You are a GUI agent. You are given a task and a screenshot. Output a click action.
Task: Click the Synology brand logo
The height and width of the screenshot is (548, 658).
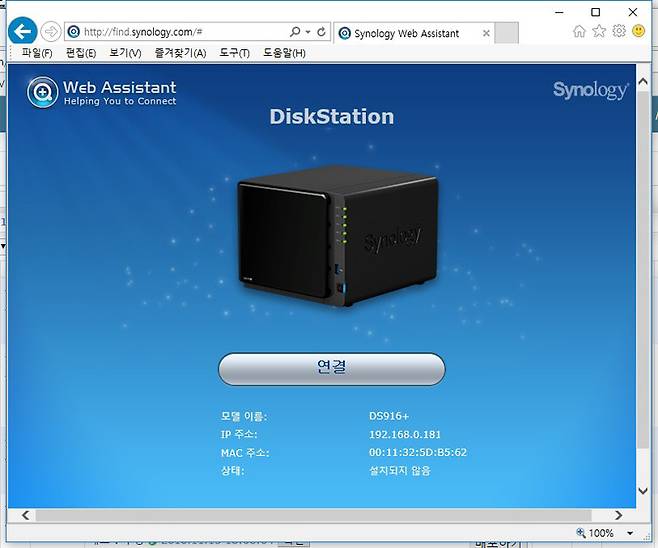pos(590,90)
